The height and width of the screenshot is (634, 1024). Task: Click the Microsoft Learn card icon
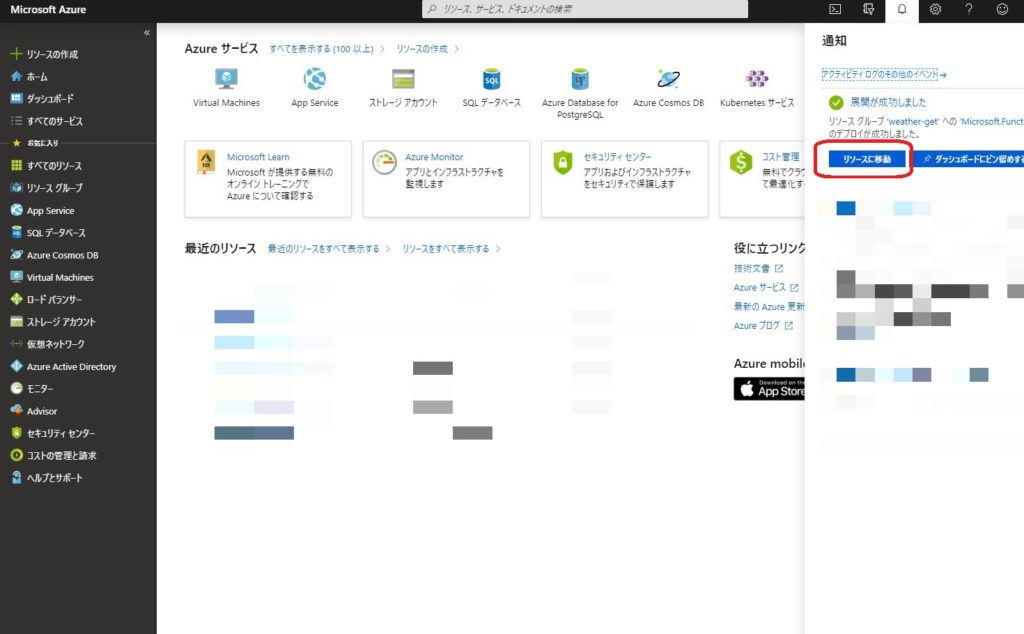(206, 161)
